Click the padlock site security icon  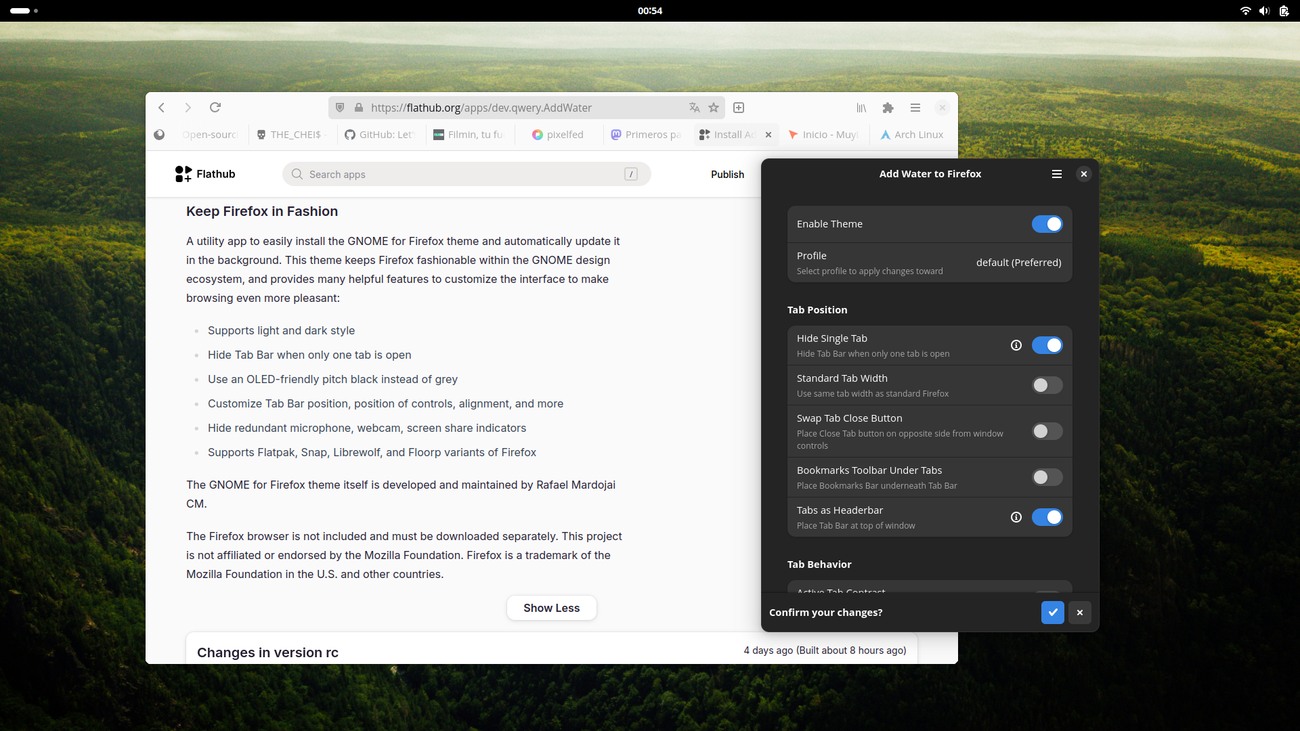point(359,108)
